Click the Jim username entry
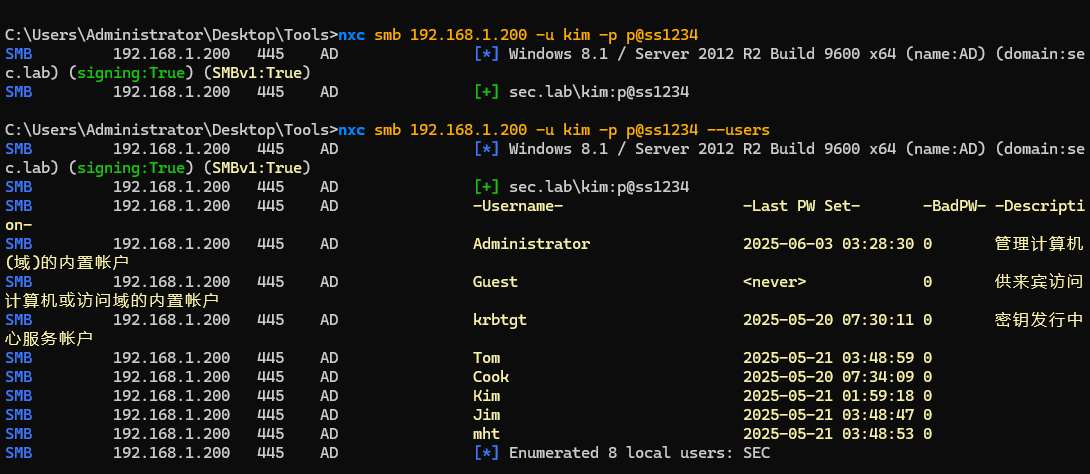 pos(486,415)
